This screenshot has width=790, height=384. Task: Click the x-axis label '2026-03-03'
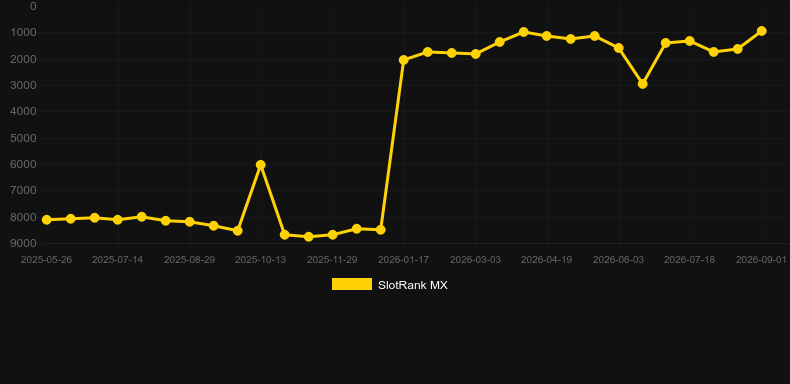click(475, 260)
